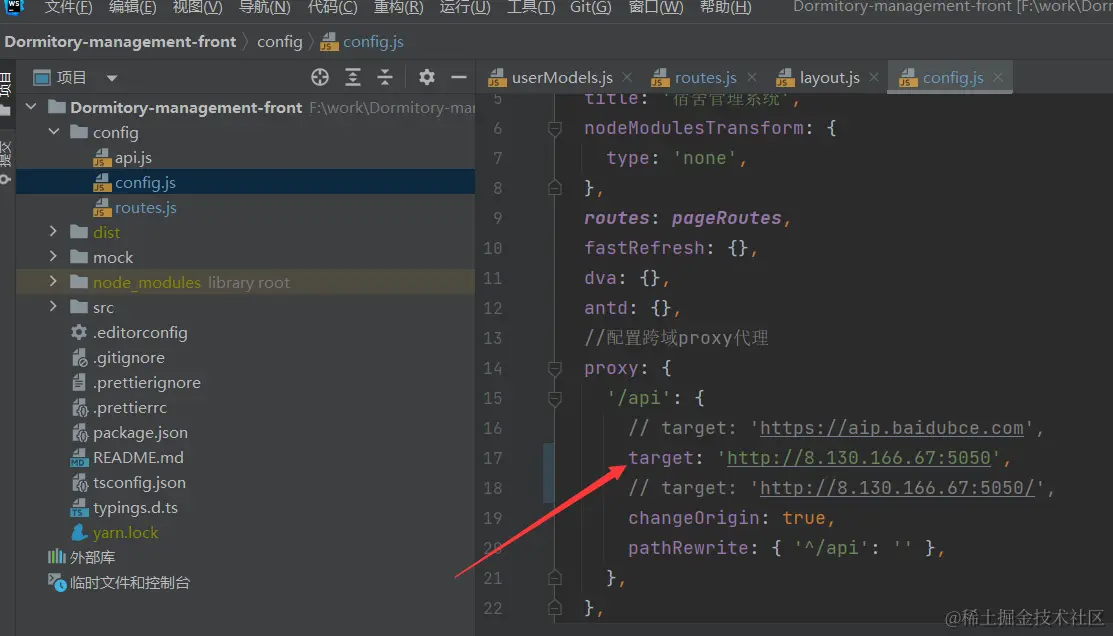Open the 编辑(E) menu
This screenshot has height=636, width=1113.
point(132,8)
